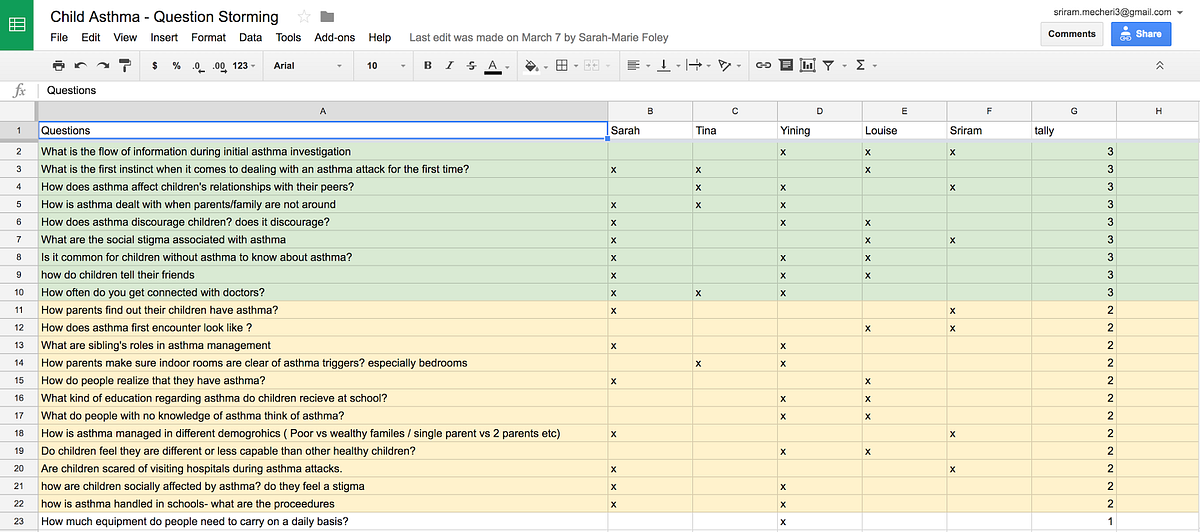Open the Format menu
Screen dimensions: 1200x532
[208, 37]
